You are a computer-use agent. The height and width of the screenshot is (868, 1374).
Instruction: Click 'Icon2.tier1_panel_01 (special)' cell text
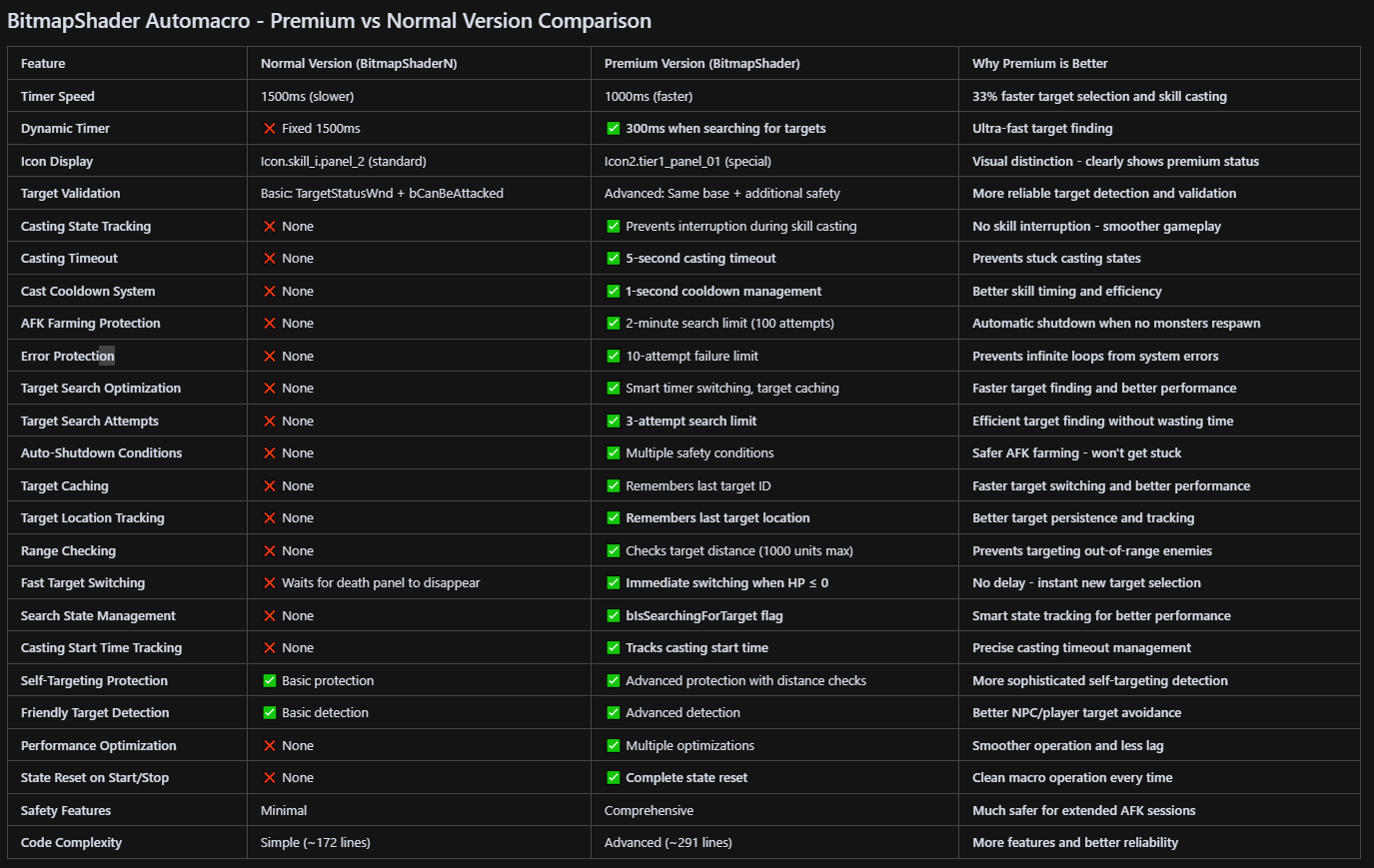click(x=687, y=162)
